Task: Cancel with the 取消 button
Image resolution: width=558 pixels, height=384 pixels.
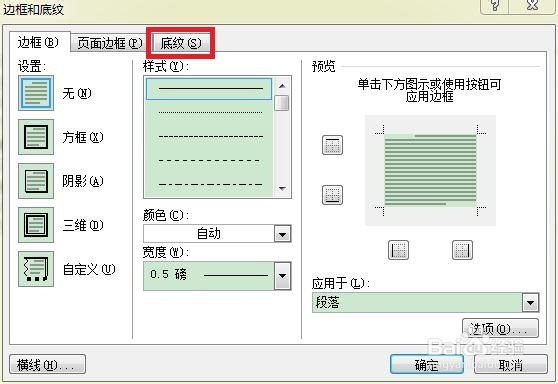Action: [x=511, y=364]
